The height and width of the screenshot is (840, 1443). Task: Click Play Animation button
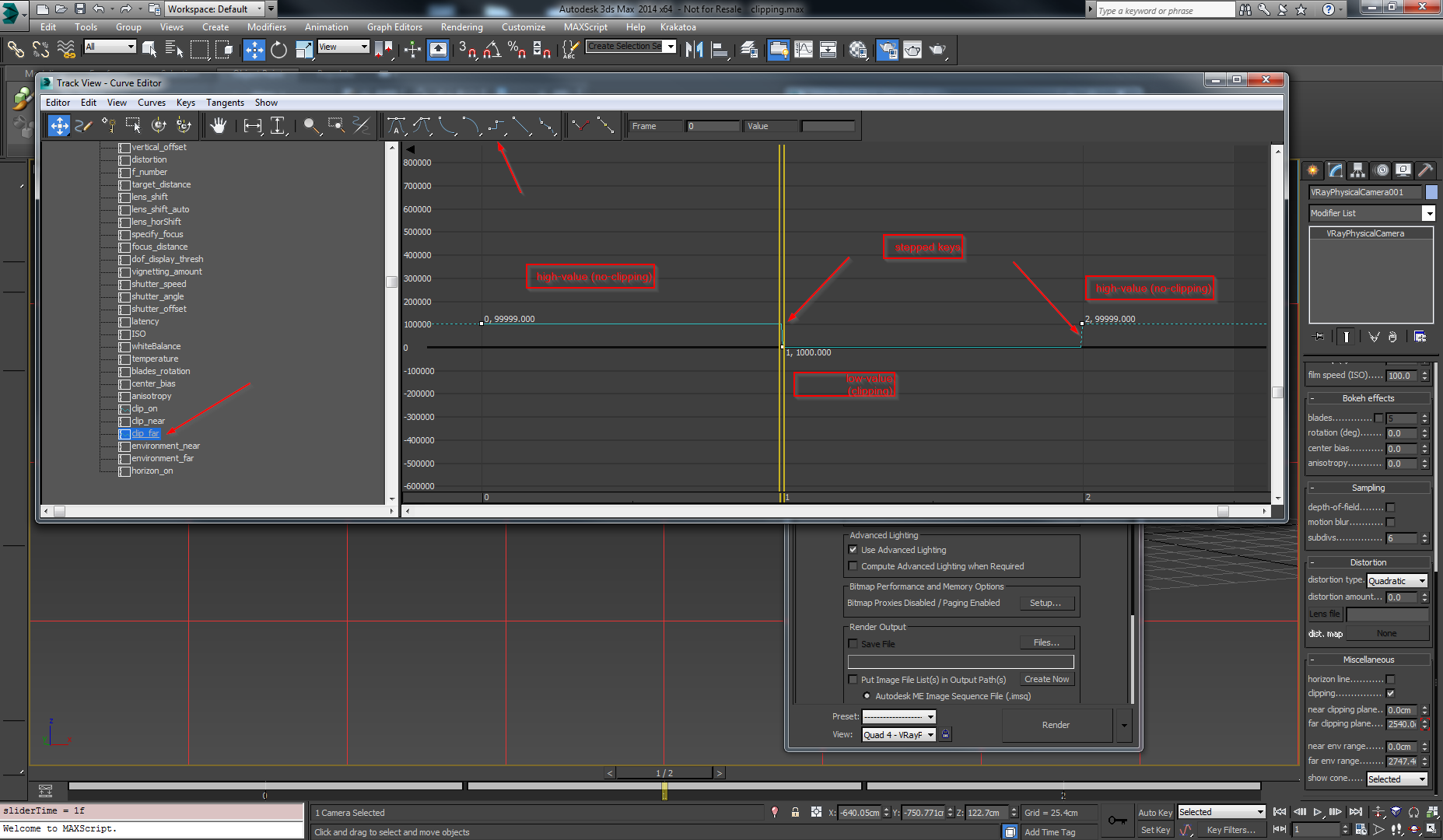[1318, 811]
